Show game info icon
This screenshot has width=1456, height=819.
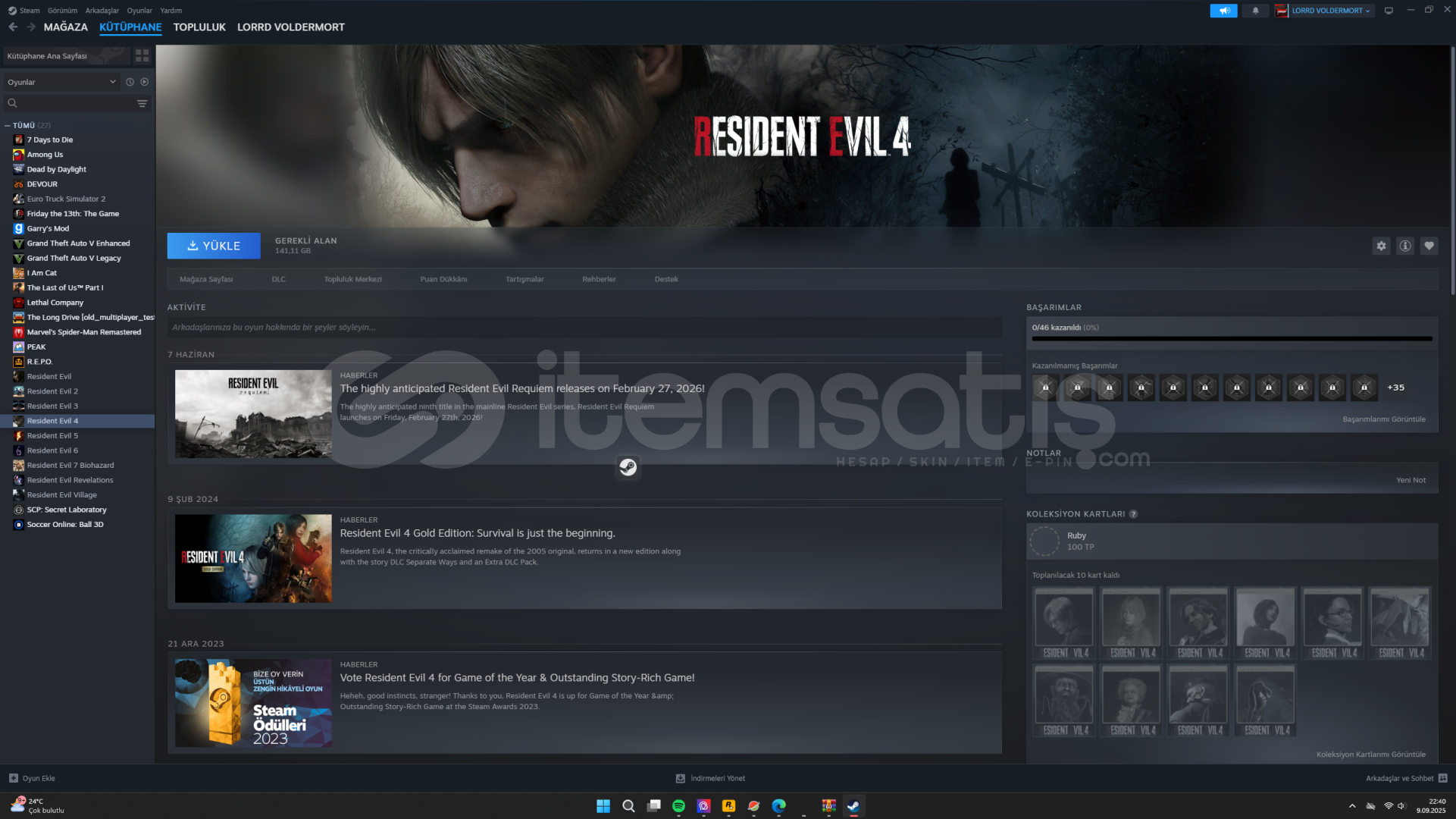coord(1405,246)
